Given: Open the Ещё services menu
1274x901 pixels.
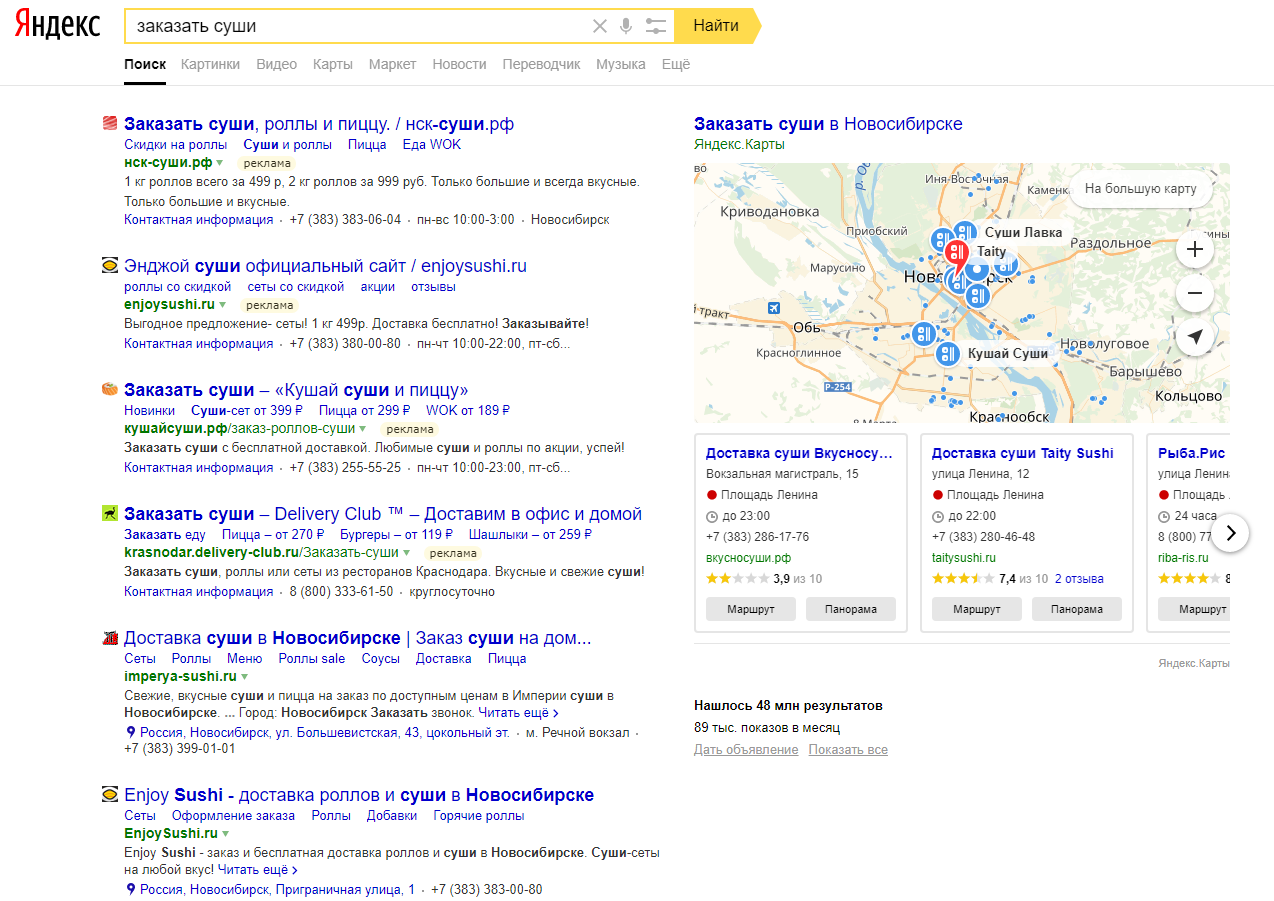Looking at the screenshot, I should [676, 64].
